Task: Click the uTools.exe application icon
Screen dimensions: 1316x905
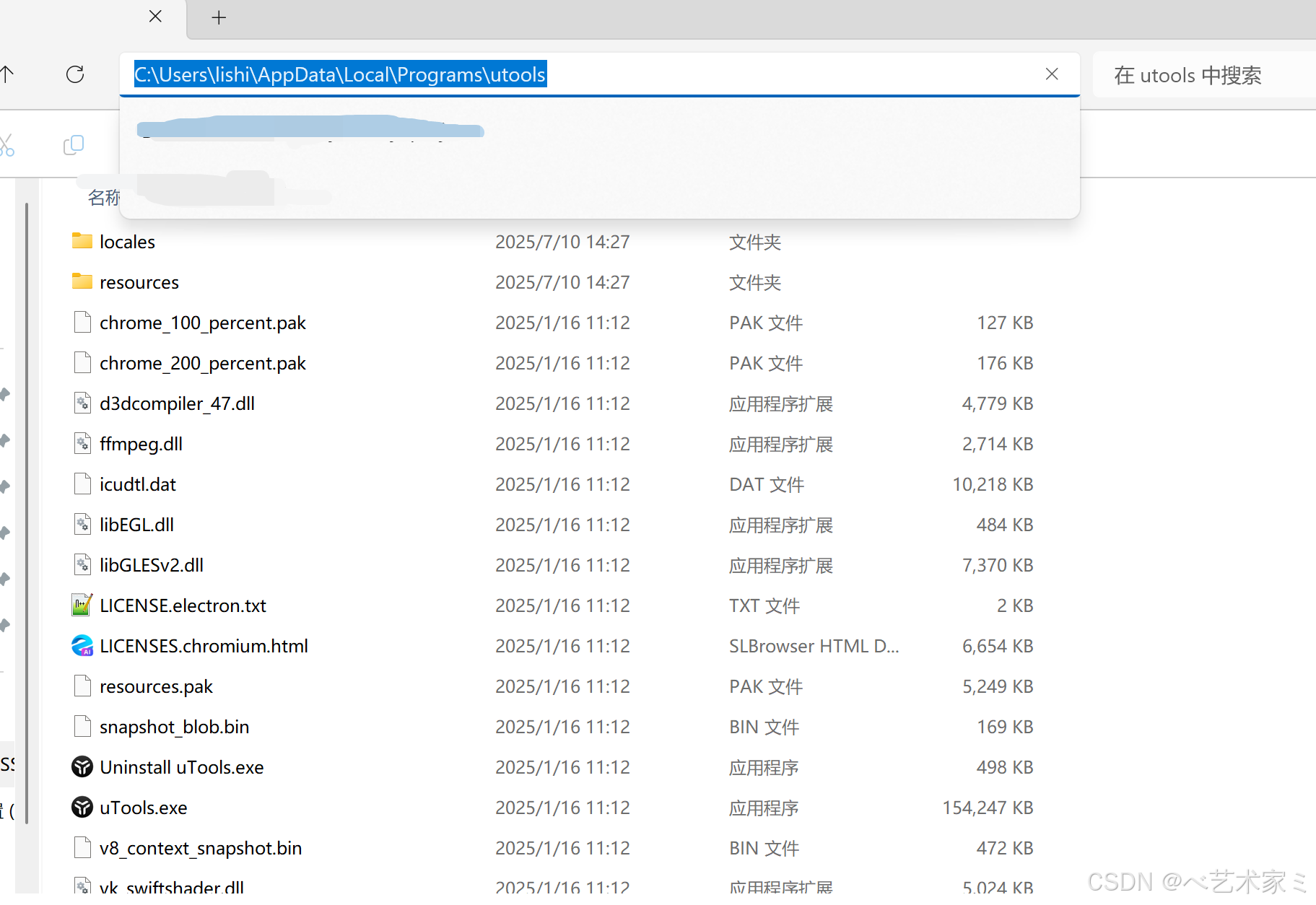Action: (82, 808)
